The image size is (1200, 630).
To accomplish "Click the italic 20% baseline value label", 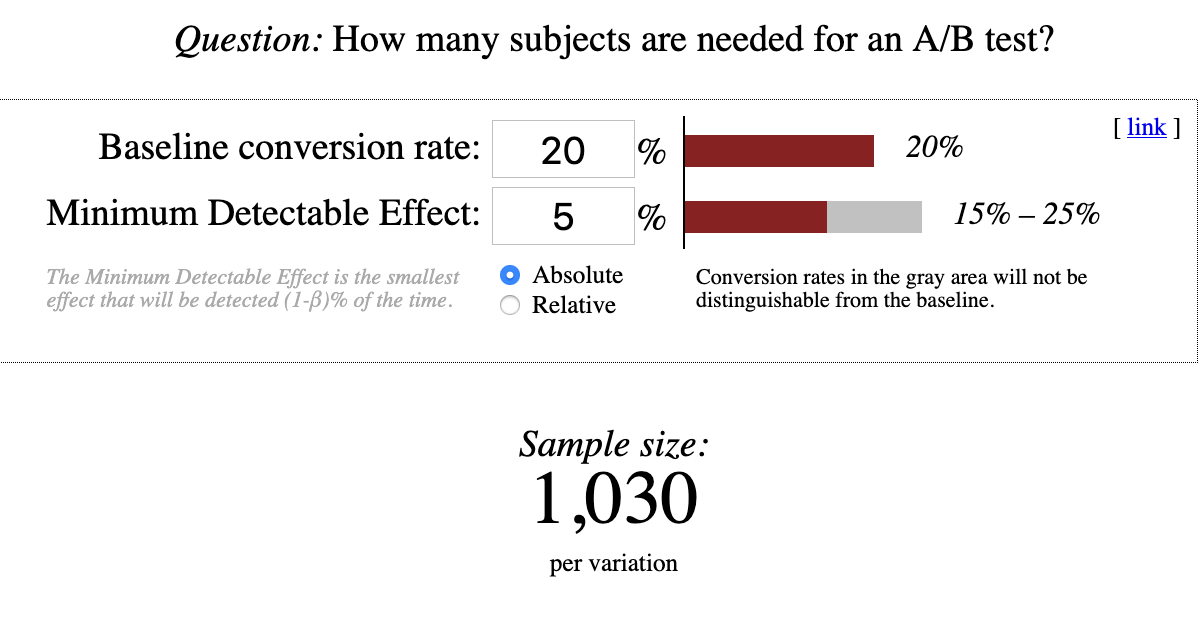I will click(934, 148).
